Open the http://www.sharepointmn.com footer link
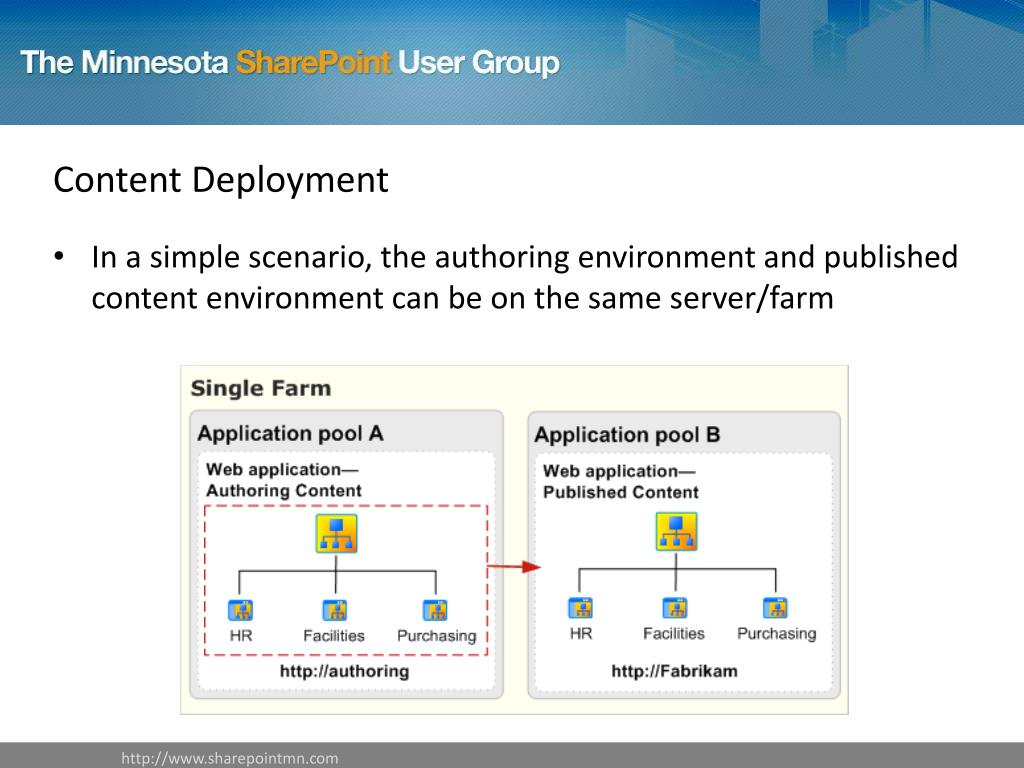This screenshot has width=1024, height=768. [x=230, y=758]
